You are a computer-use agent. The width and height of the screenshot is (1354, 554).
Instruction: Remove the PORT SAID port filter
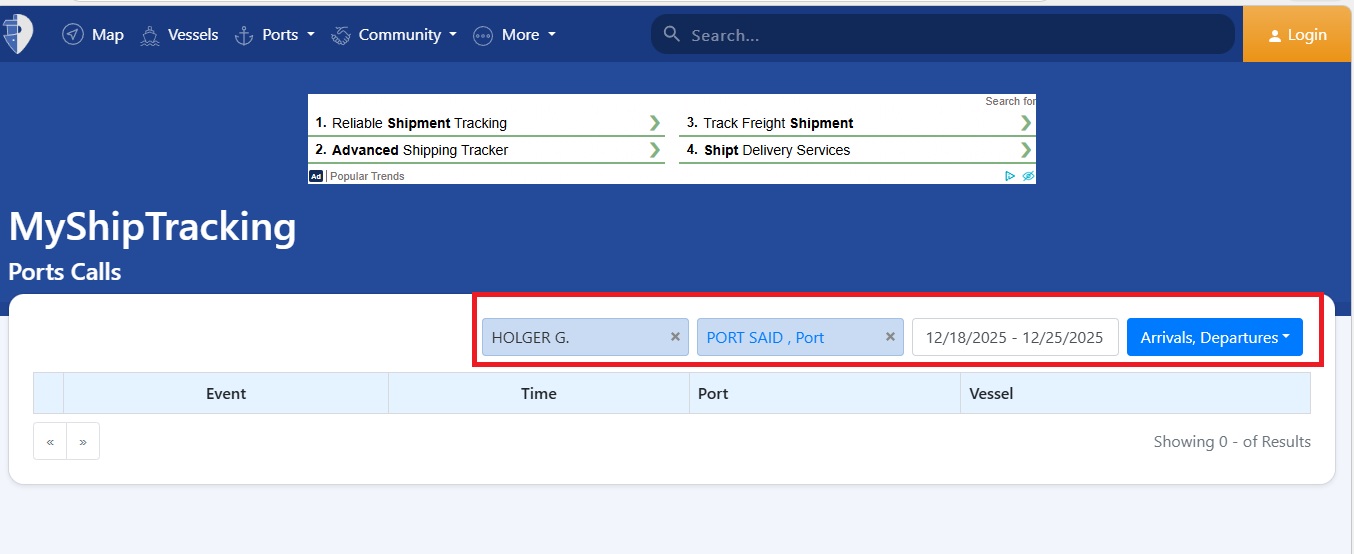890,337
